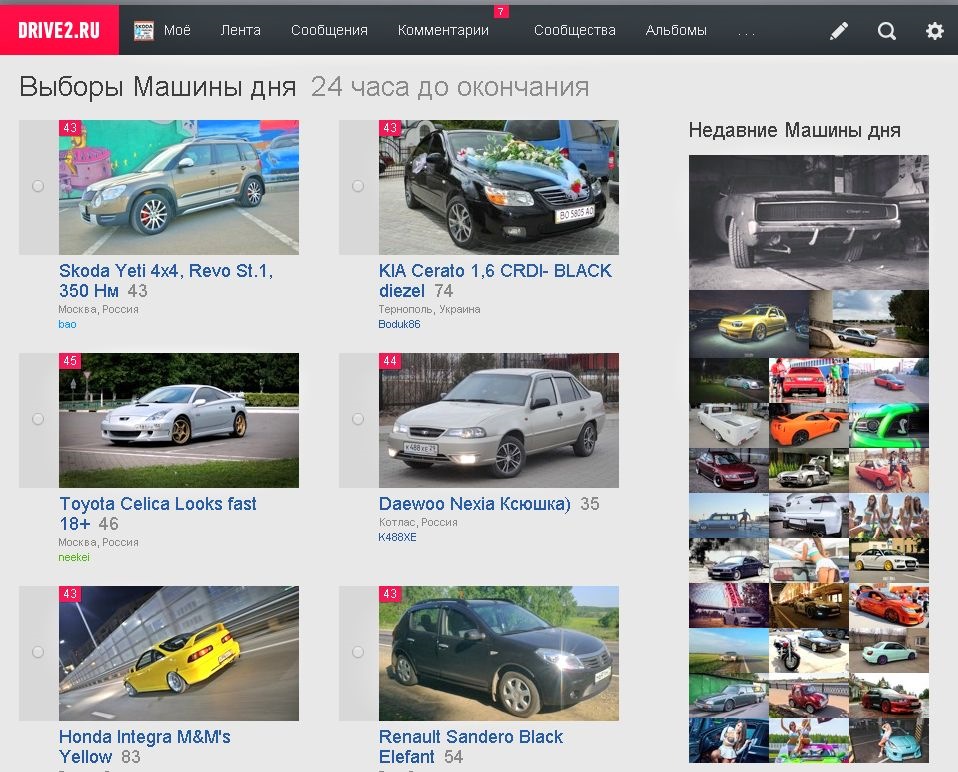Visit user profile neekei
Image resolution: width=958 pixels, height=772 pixels.
pyautogui.click(x=74, y=557)
